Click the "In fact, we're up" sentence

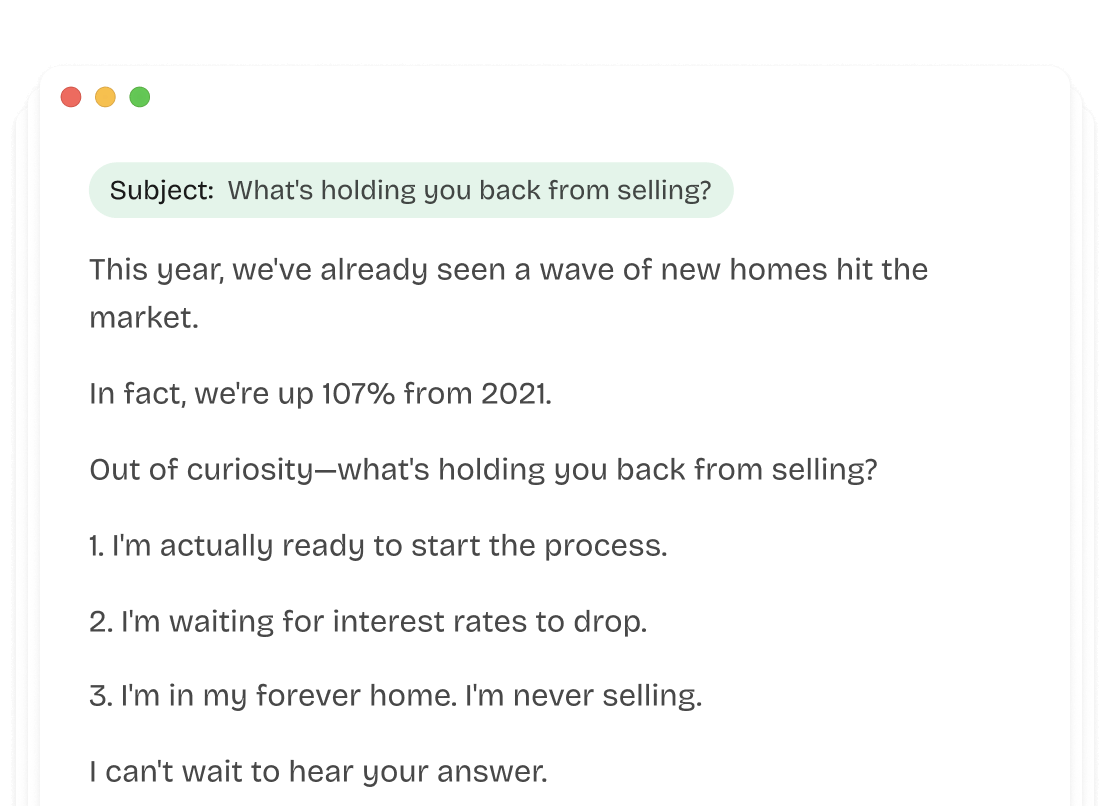click(x=200, y=394)
